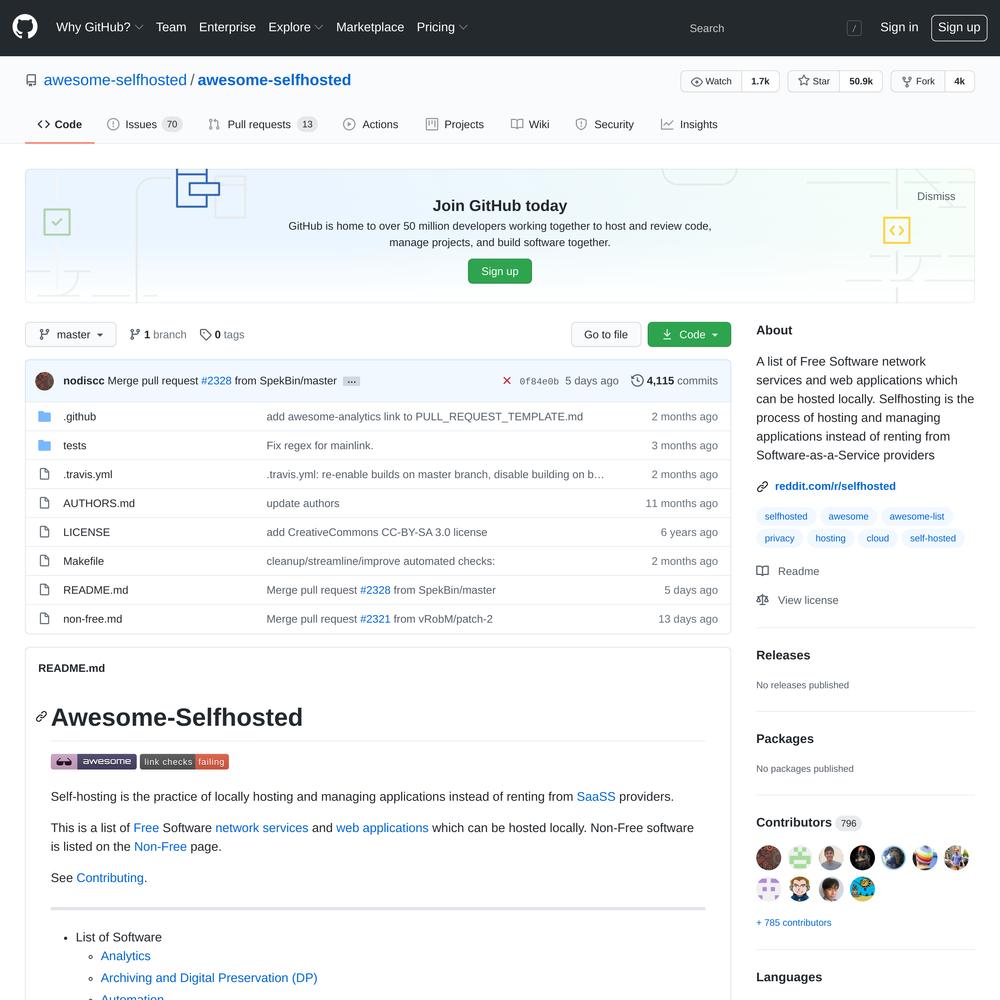The image size is (1000, 1000).
Task: Expand the commit message ellipsis button
Action: coord(351,381)
